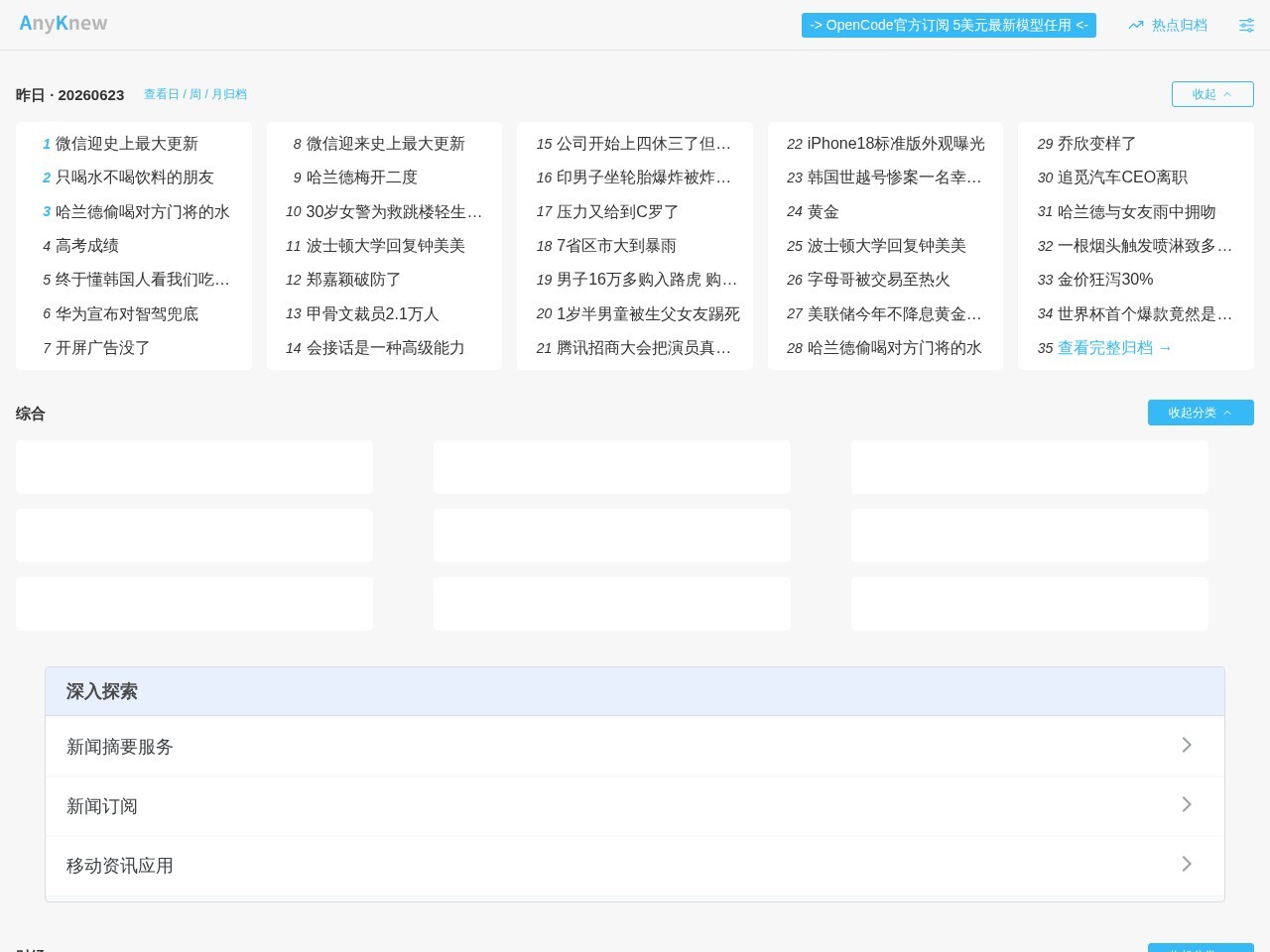Open headline 字母哥被交易至热火
This screenshot has width=1270, height=952.
[879, 280]
